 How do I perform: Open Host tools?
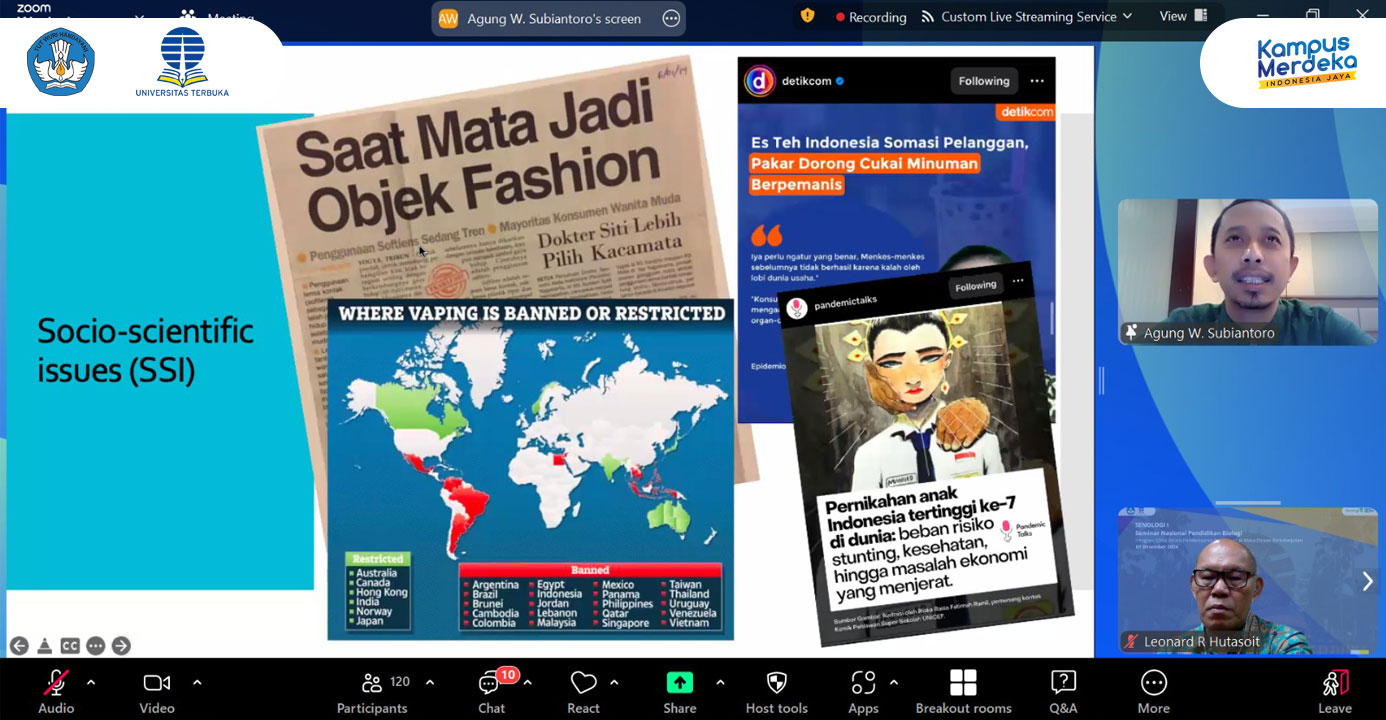[x=776, y=688]
